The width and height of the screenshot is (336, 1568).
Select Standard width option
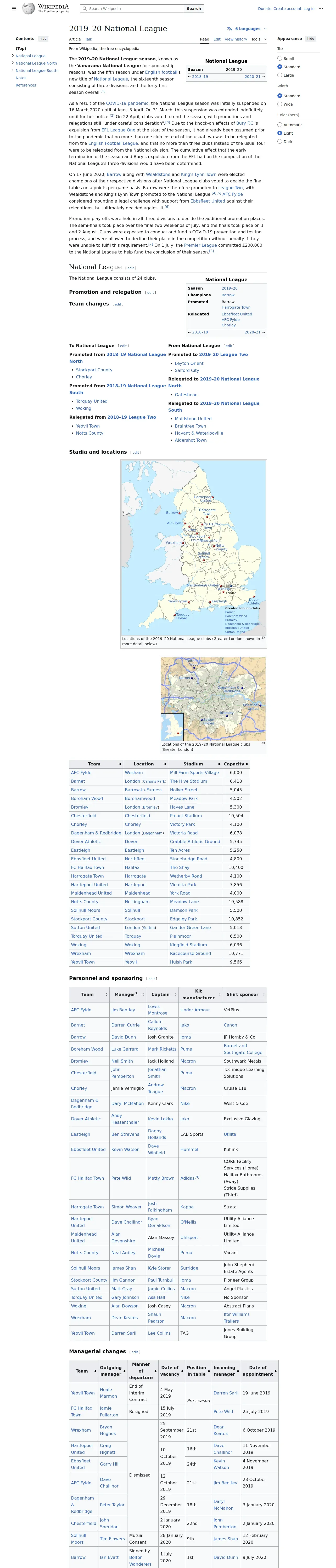click(x=280, y=96)
